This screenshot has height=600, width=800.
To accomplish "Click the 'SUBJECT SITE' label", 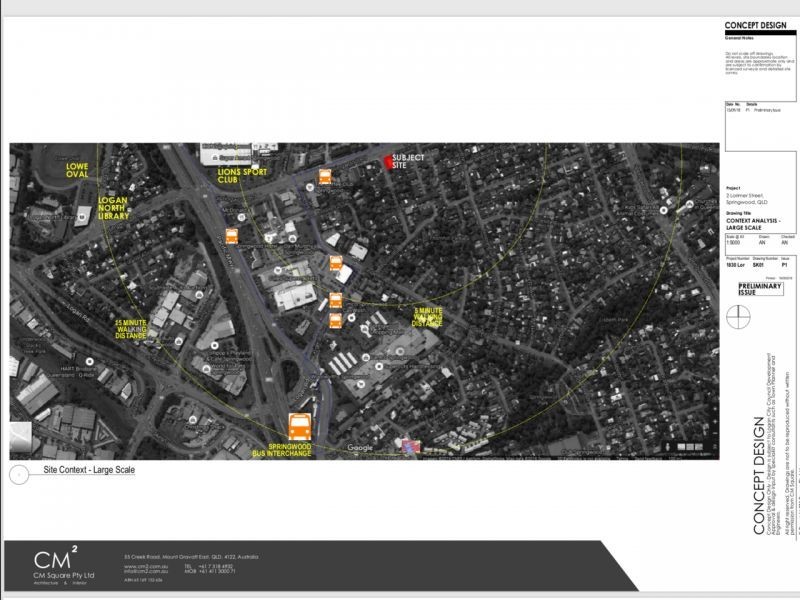I will pyautogui.click(x=408, y=161).
